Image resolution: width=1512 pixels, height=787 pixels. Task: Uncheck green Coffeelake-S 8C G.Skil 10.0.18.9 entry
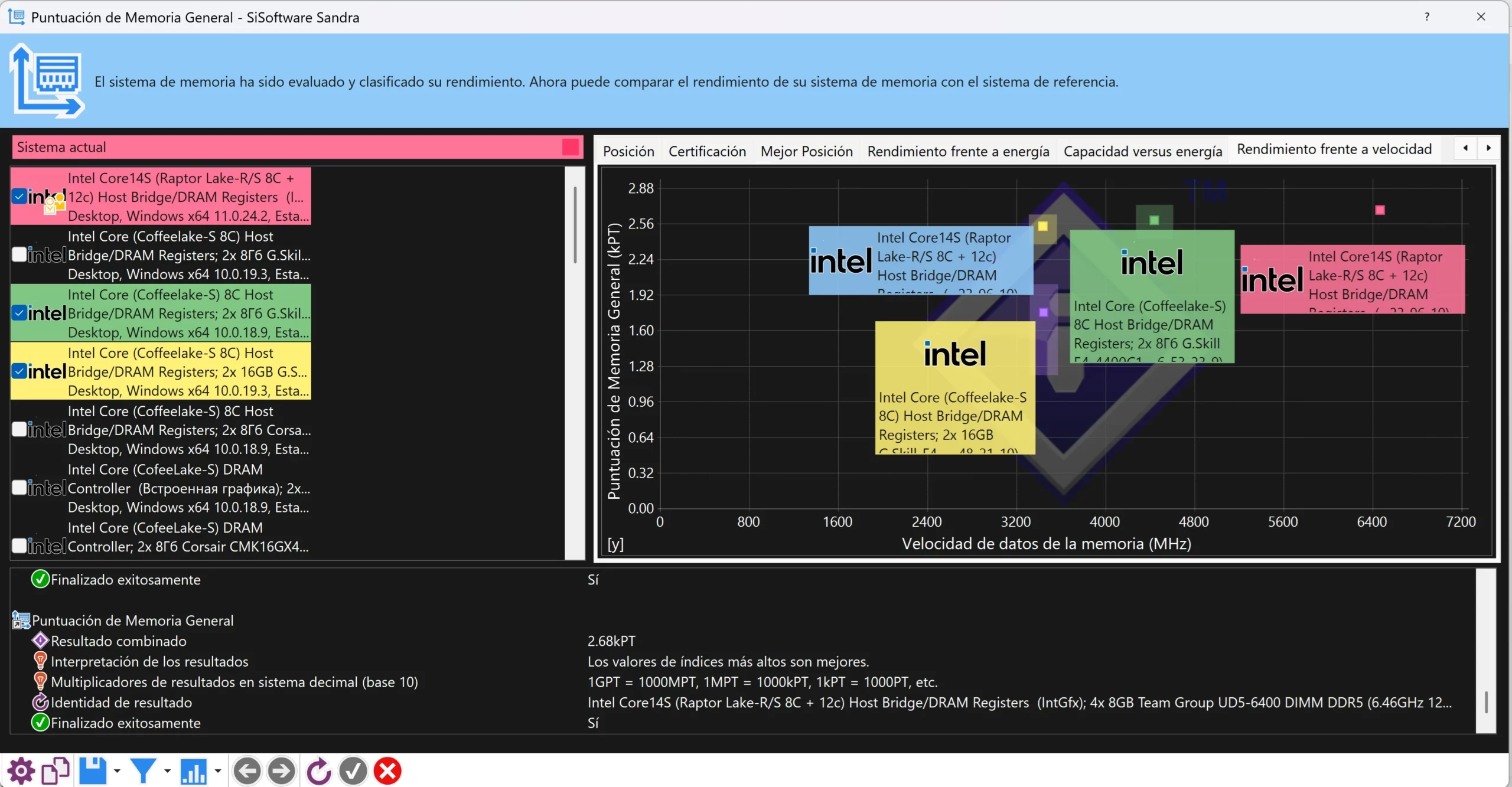point(19,312)
